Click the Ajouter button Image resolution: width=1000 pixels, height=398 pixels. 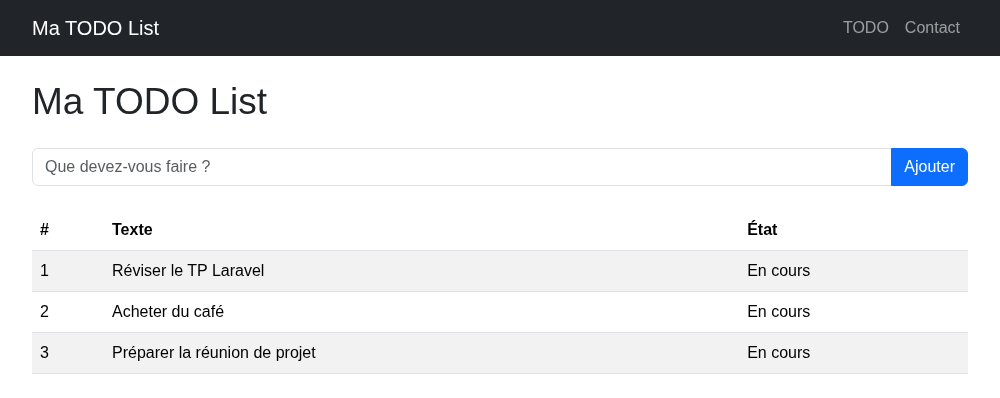tap(929, 167)
